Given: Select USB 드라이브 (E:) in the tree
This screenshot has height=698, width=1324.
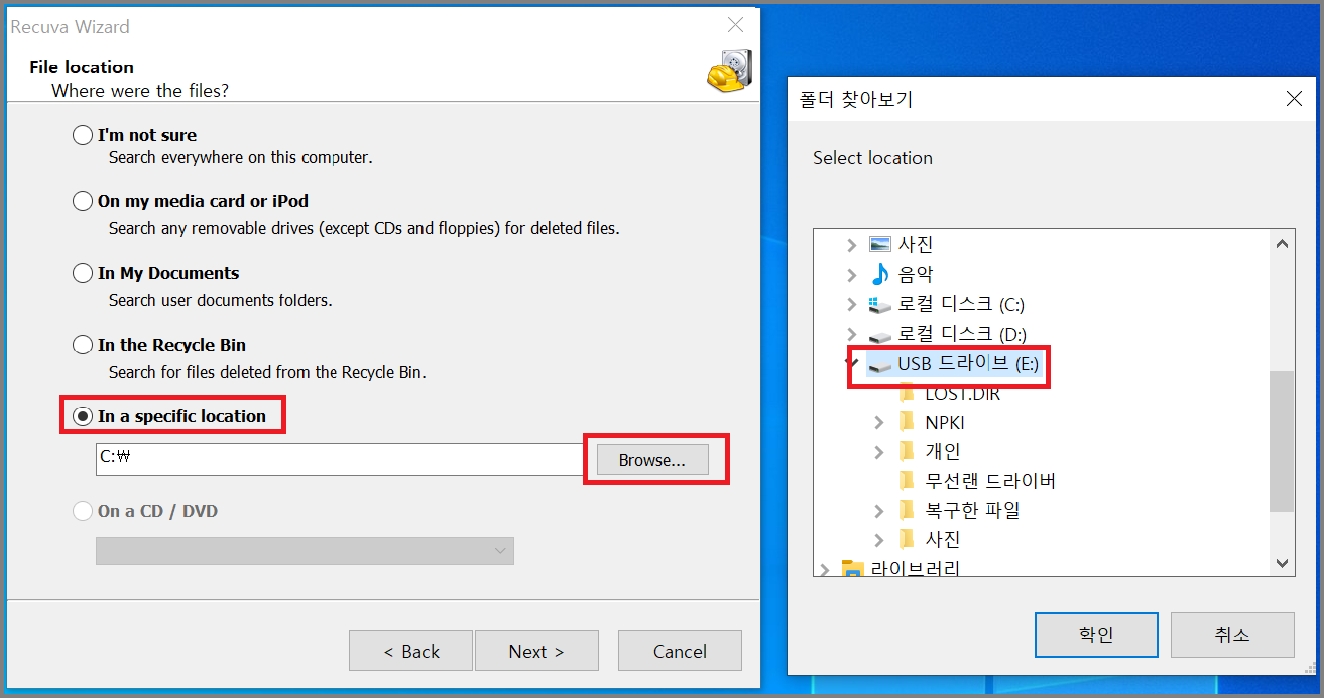Looking at the screenshot, I should pos(968,364).
